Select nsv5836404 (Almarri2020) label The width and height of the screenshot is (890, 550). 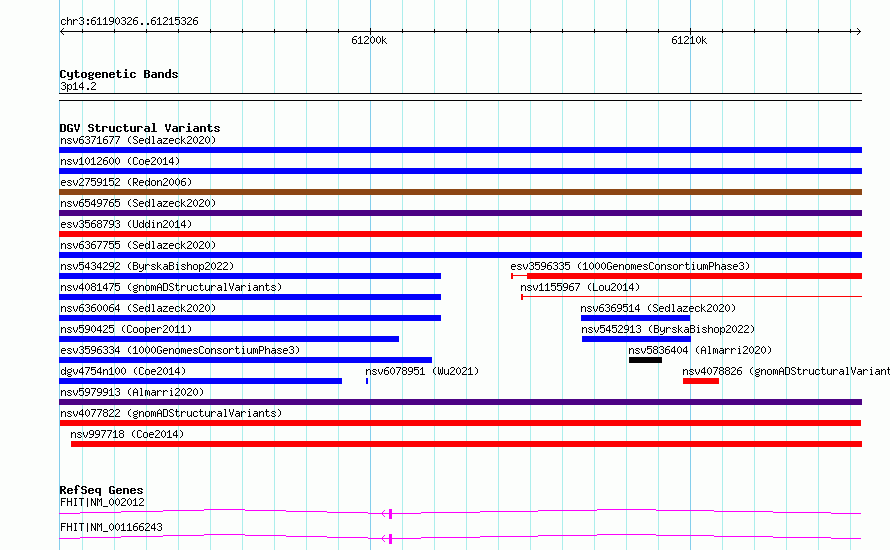tap(700, 350)
